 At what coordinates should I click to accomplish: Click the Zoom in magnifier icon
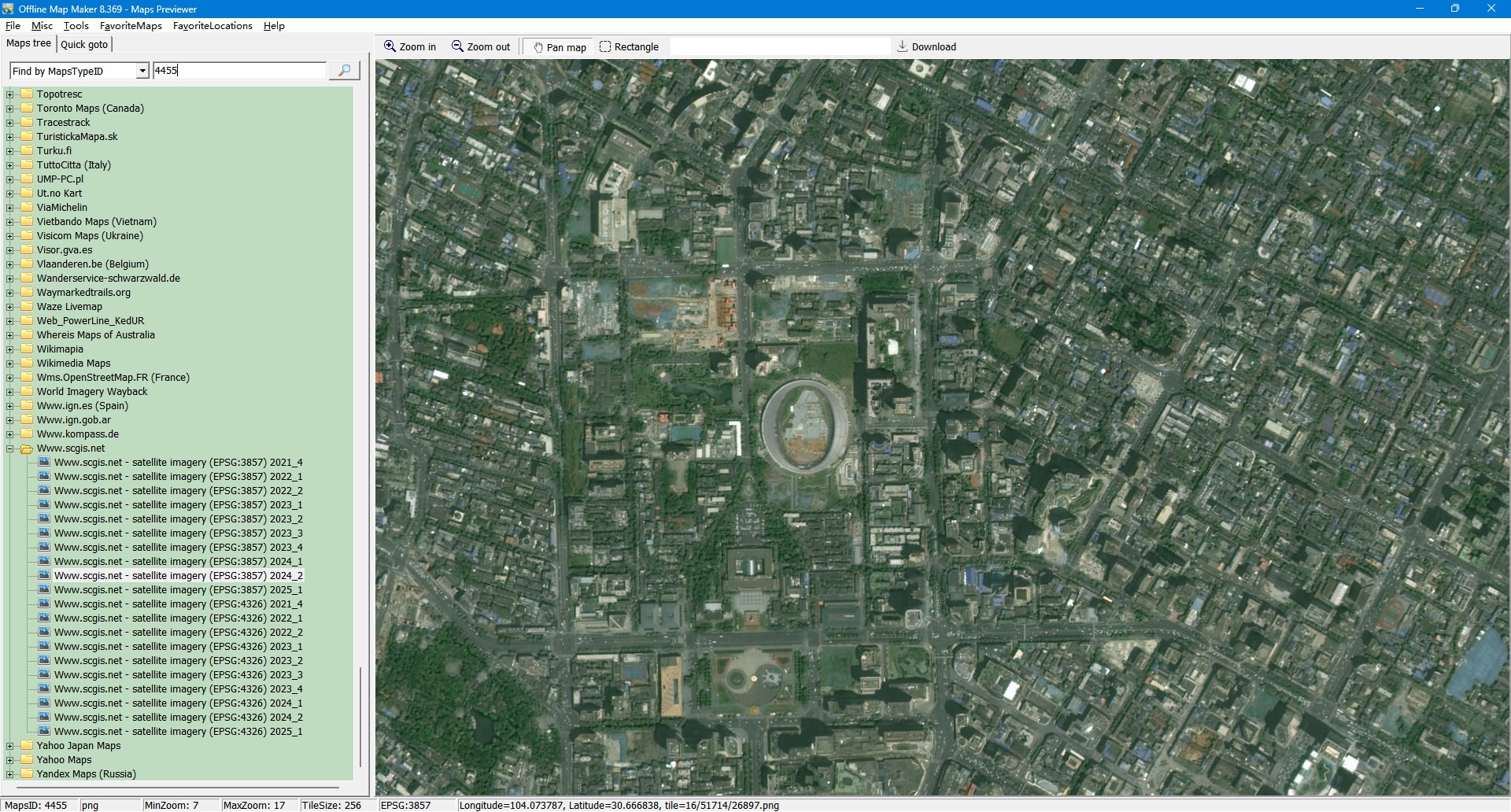click(x=390, y=46)
